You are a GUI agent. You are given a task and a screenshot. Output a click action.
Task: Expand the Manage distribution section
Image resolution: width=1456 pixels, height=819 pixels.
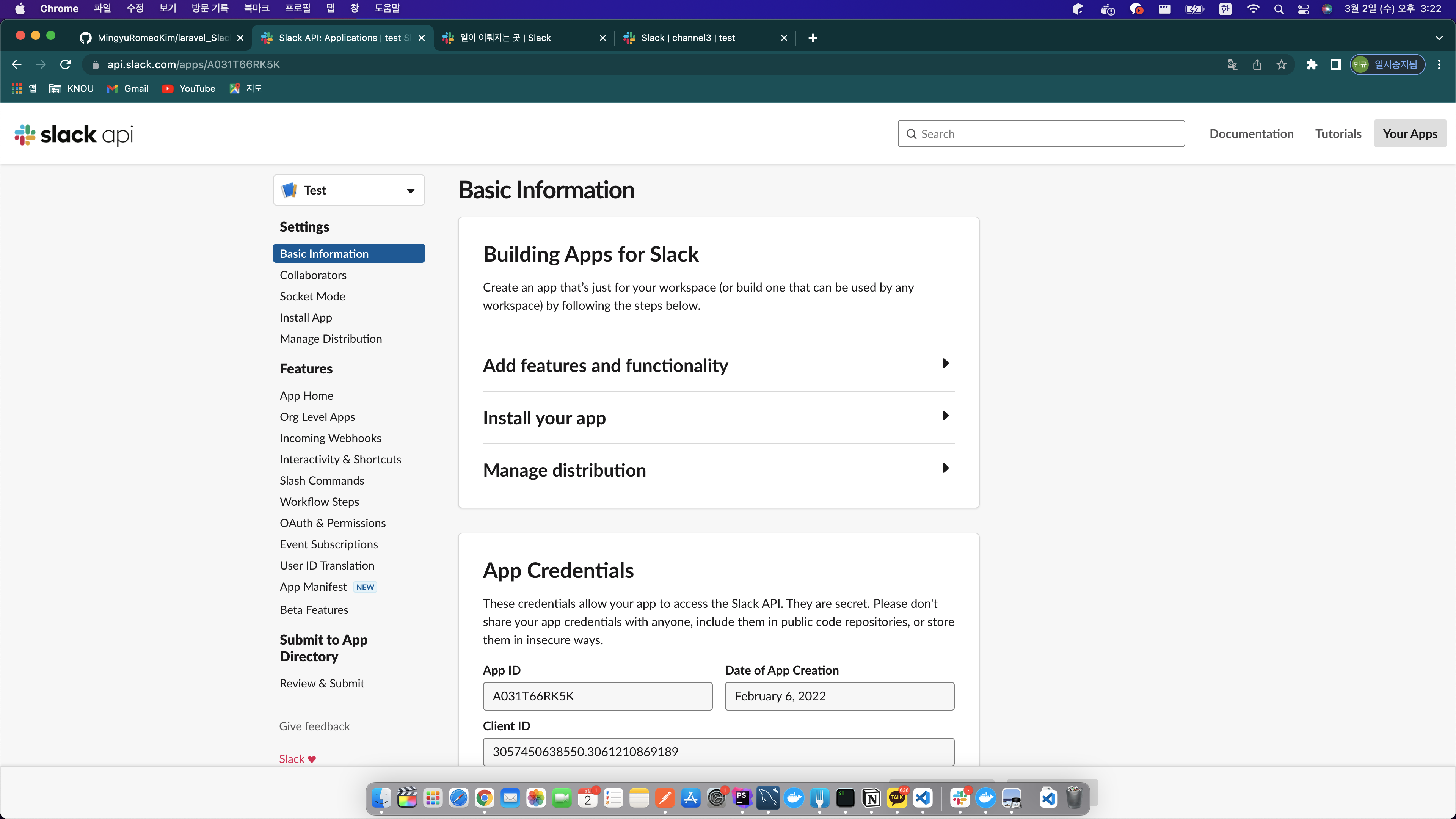(x=719, y=470)
